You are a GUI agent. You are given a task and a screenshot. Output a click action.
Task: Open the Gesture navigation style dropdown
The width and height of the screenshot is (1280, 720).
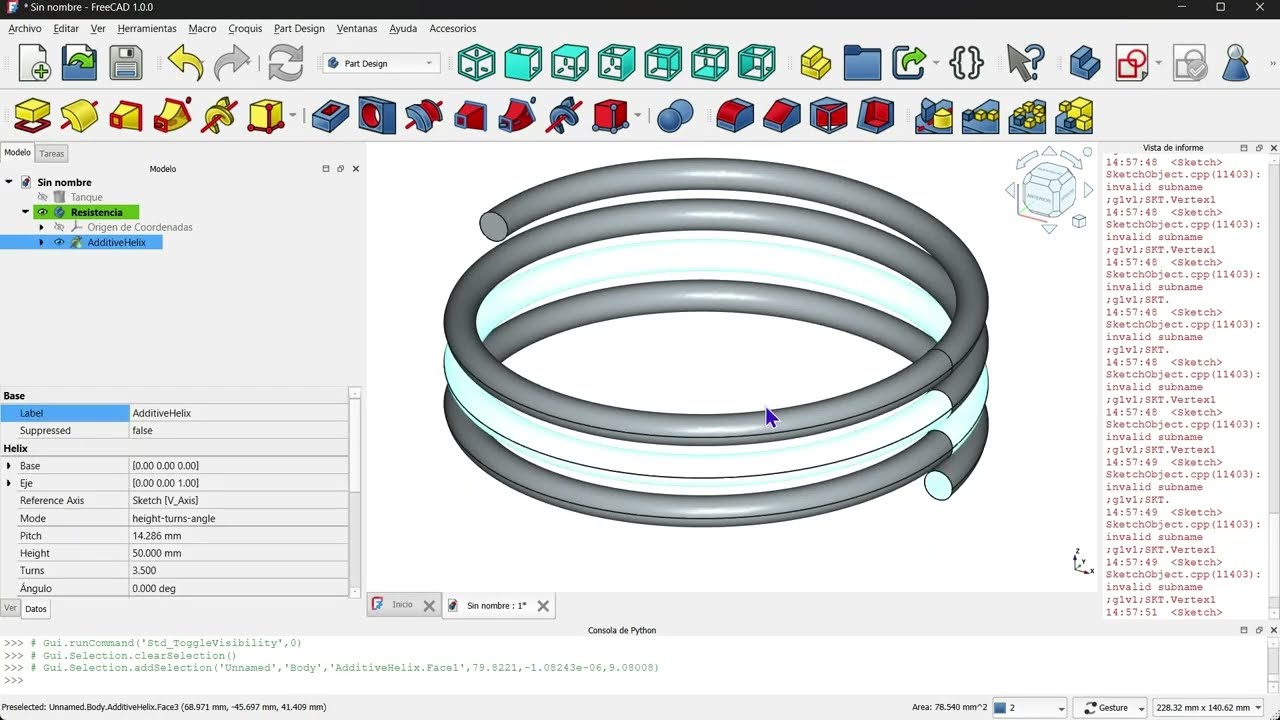point(1110,707)
